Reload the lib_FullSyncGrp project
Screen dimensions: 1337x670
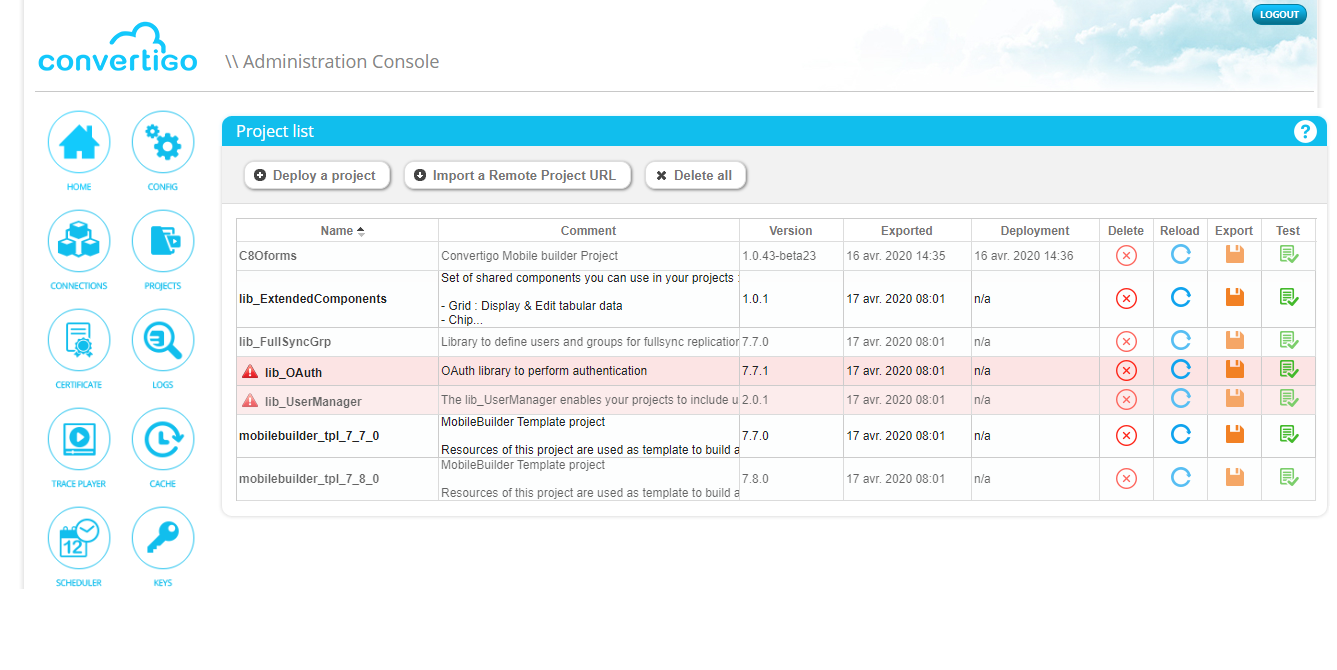tap(1180, 341)
